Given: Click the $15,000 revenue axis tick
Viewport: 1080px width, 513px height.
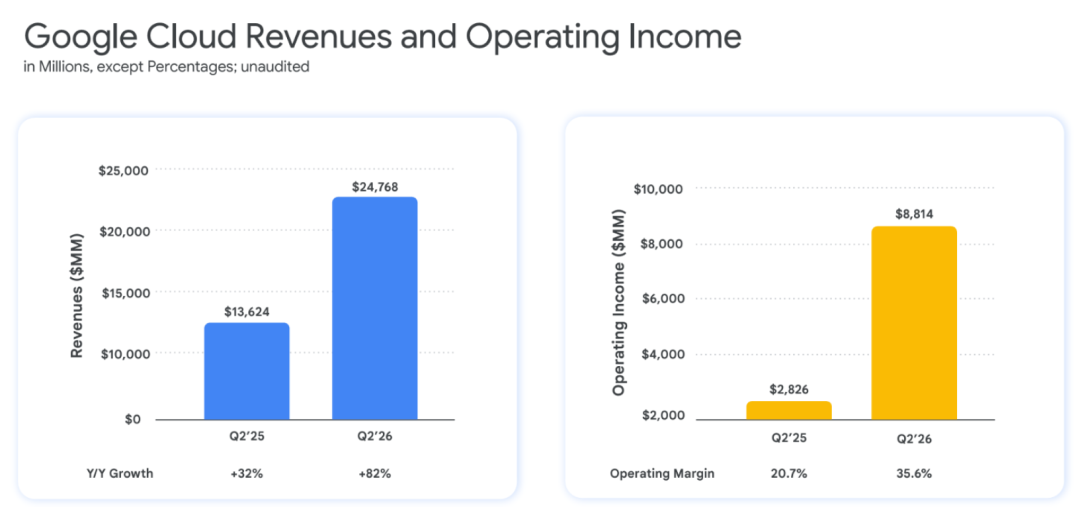Looking at the screenshot, I should point(124,293).
